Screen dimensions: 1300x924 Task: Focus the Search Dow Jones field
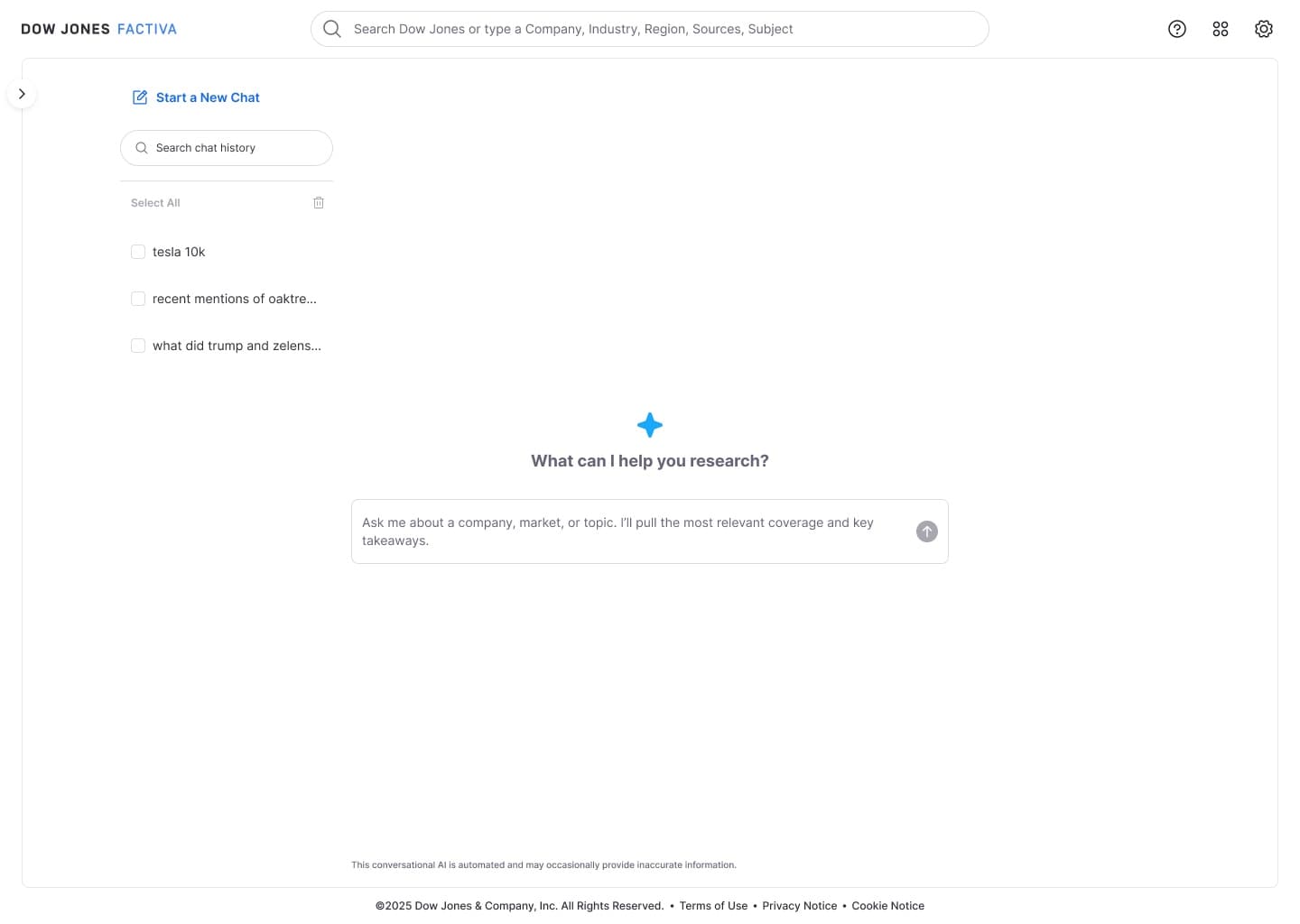[650, 29]
